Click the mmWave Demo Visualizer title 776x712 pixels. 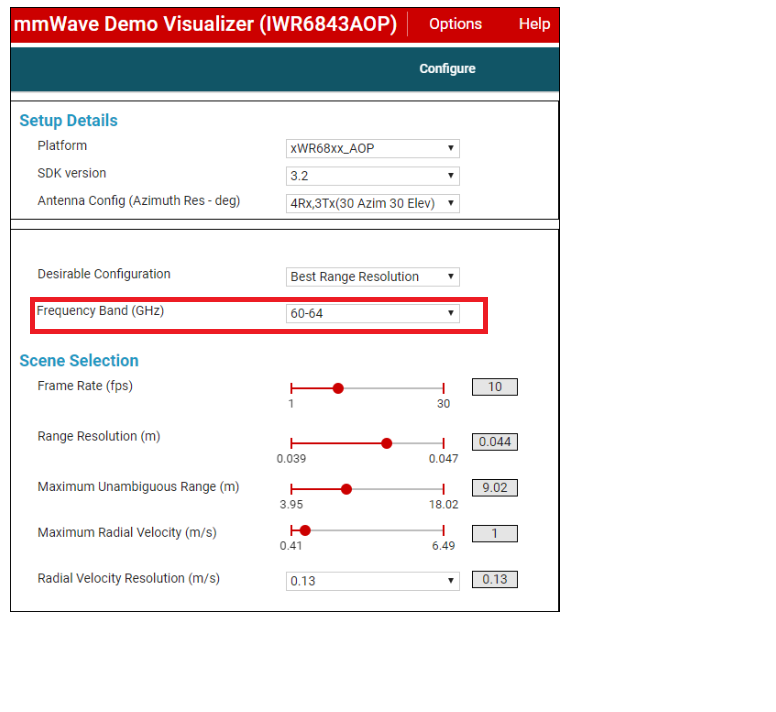coord(205,24)
